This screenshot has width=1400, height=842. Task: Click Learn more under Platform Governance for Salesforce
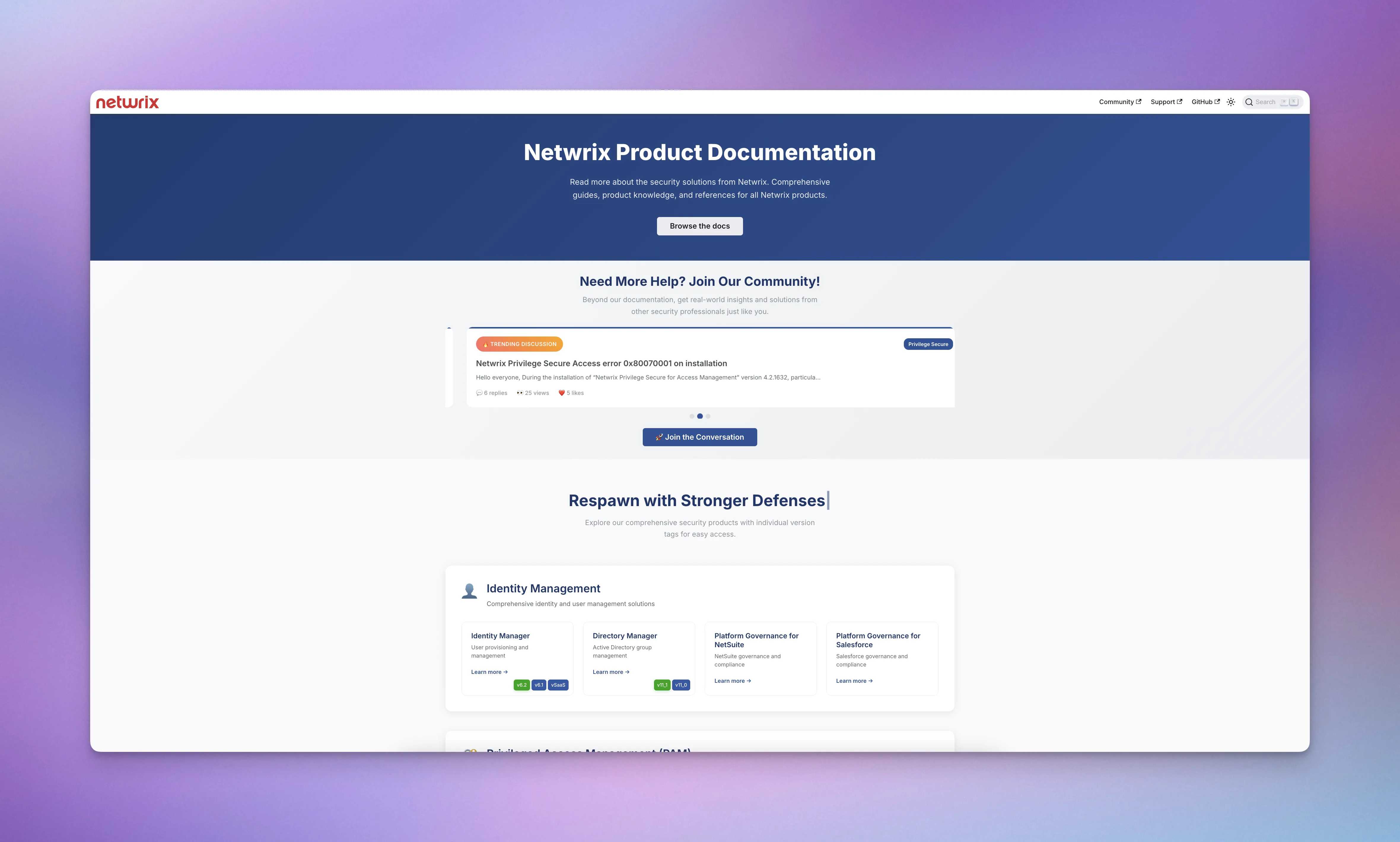[x=854, y=681]
